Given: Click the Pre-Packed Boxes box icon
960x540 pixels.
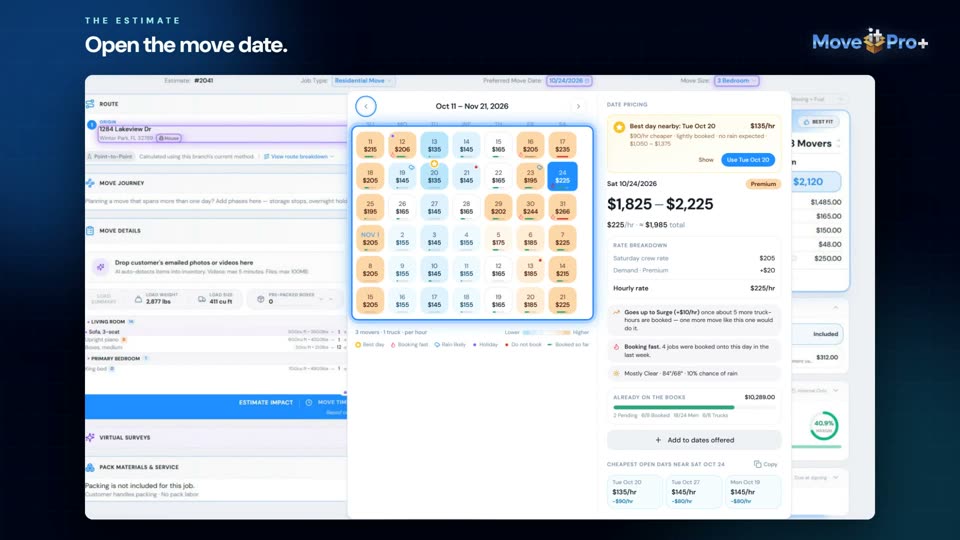Looking at the screenshot, I should 261,299.
